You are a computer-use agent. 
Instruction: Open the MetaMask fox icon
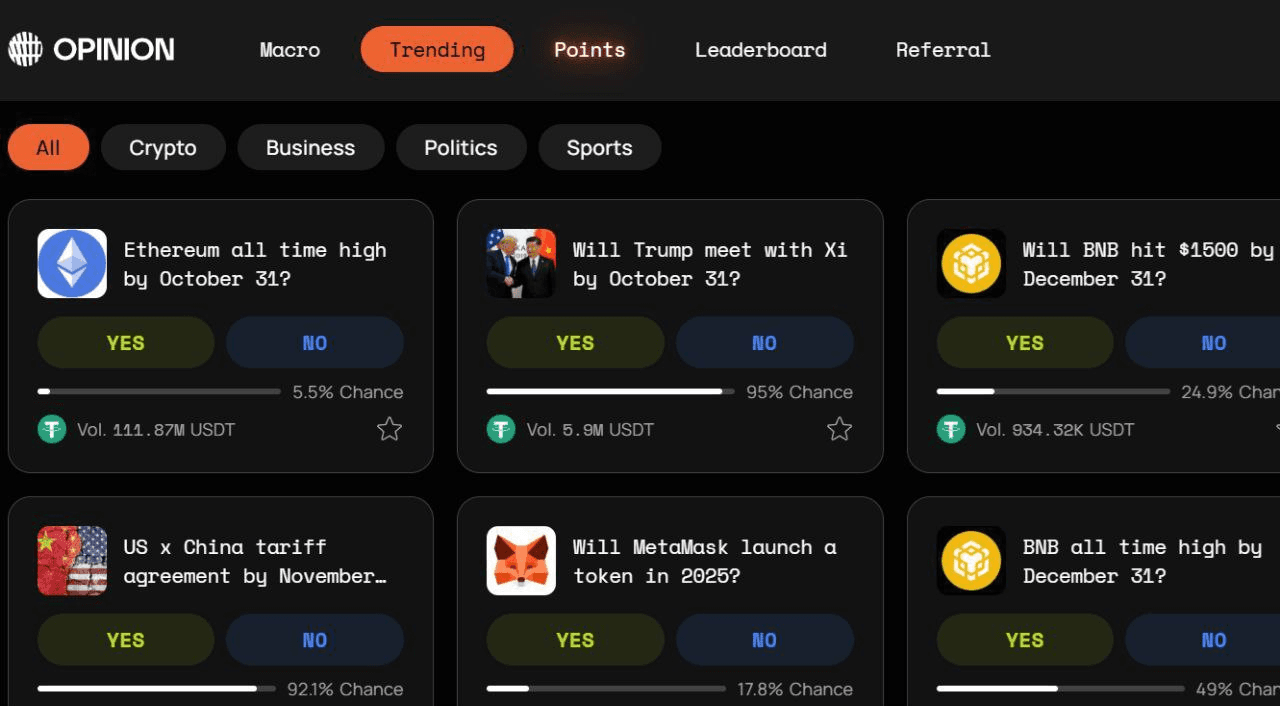[x=521, y=561]
